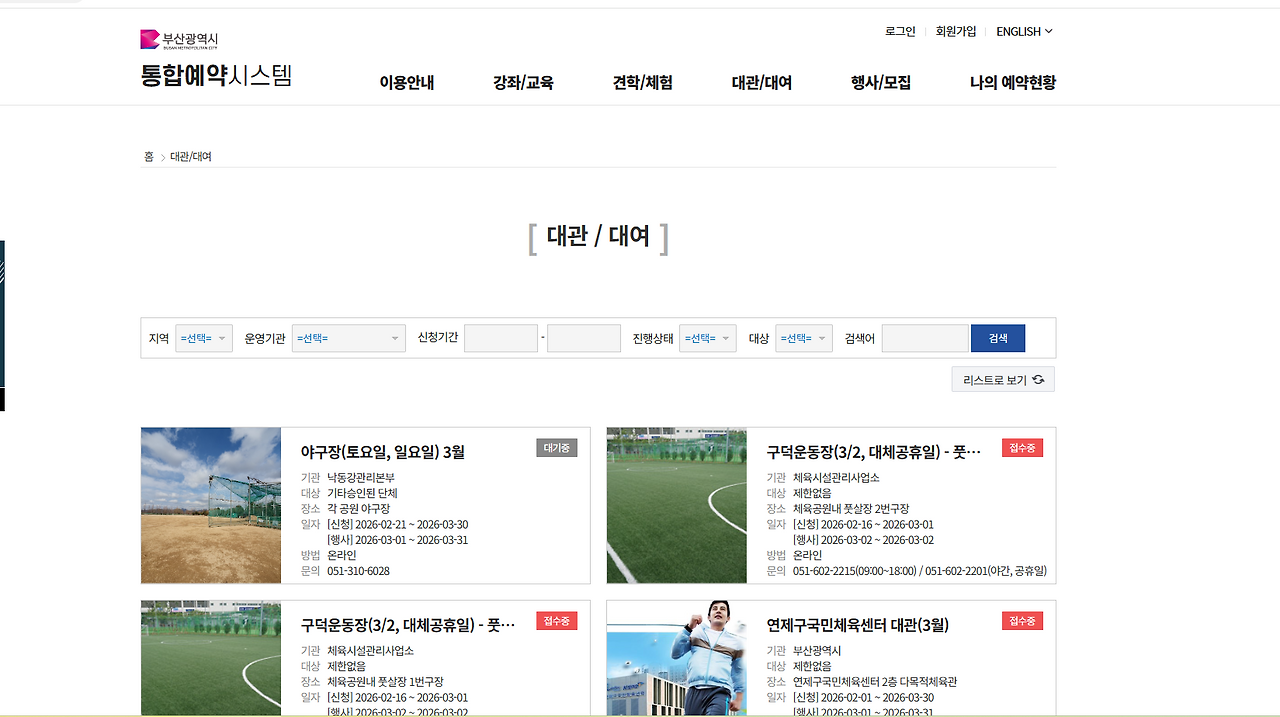
Task: Focus the 신청기간 end date field
Action: pyautogui.click(x=584, y=338)
